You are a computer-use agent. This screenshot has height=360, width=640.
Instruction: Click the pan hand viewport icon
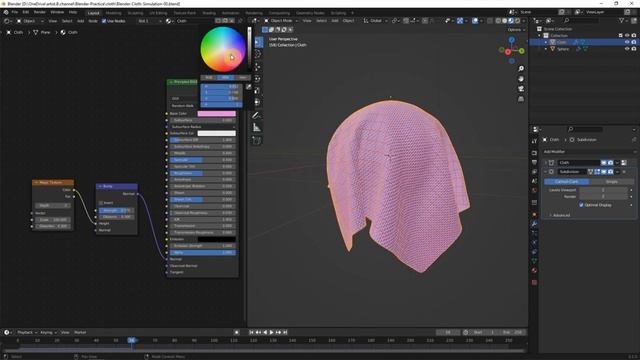click(x=521, y=79)
